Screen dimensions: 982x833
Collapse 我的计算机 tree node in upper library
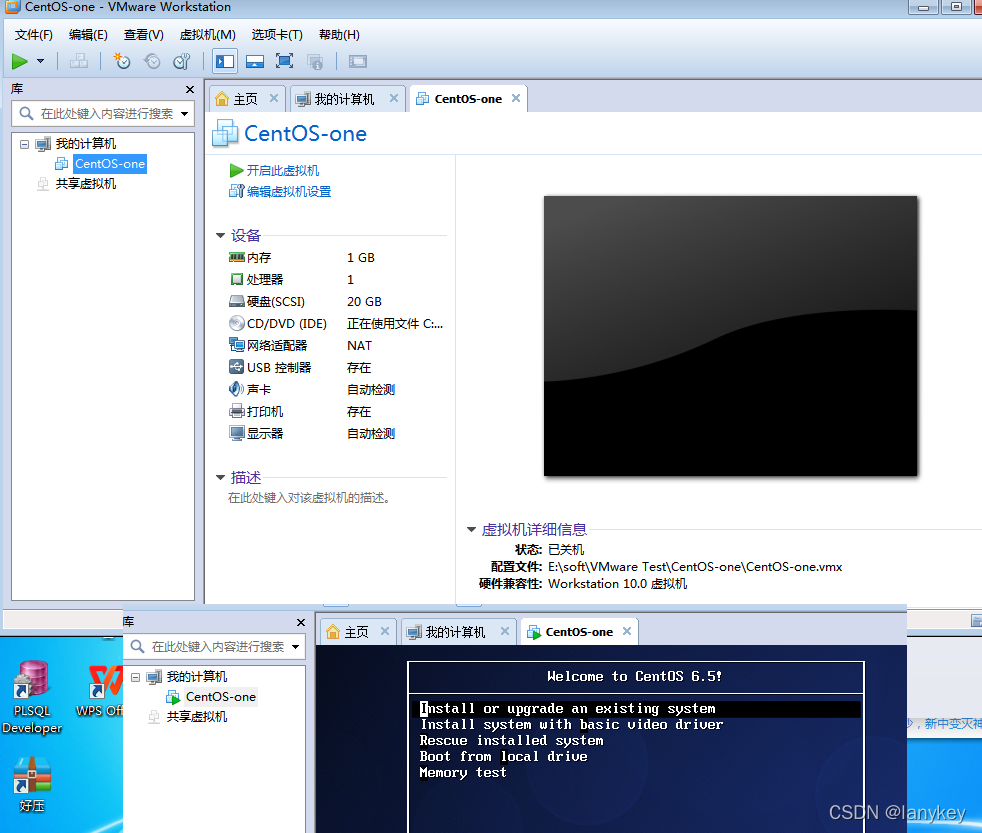24,144
